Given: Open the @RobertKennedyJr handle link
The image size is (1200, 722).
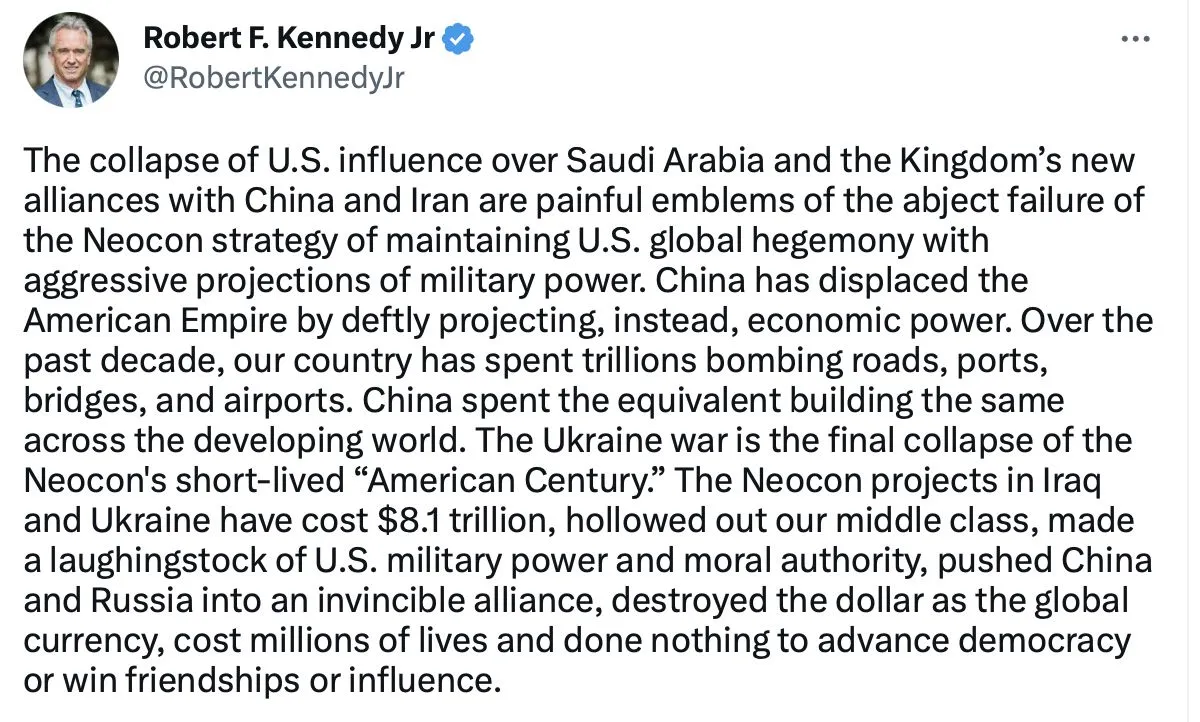Looking at the screenshot, I should point(274,77).
